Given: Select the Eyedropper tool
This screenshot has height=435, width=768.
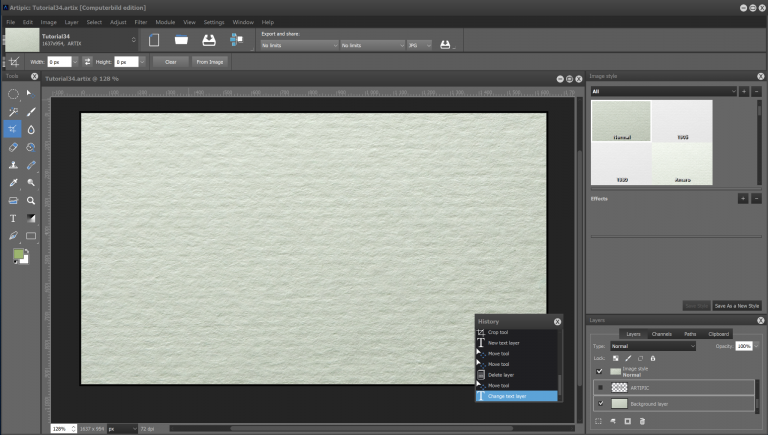Looking at the screenshot, I should pyautogui.click(x=13, y=183).
